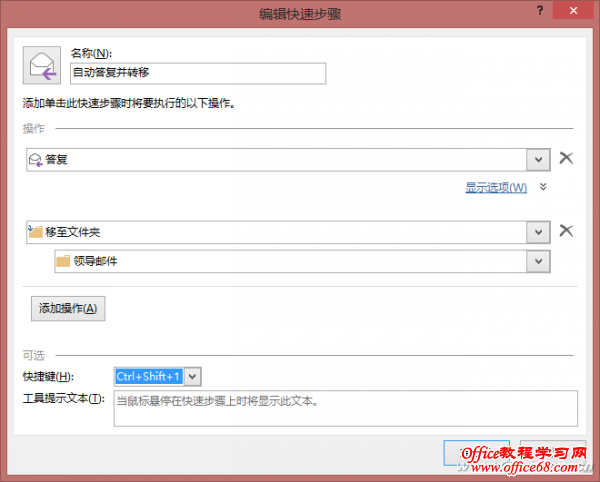Click the reply icon in 答复 row
This screenshot has width=600, height=482.
[36, 160]
